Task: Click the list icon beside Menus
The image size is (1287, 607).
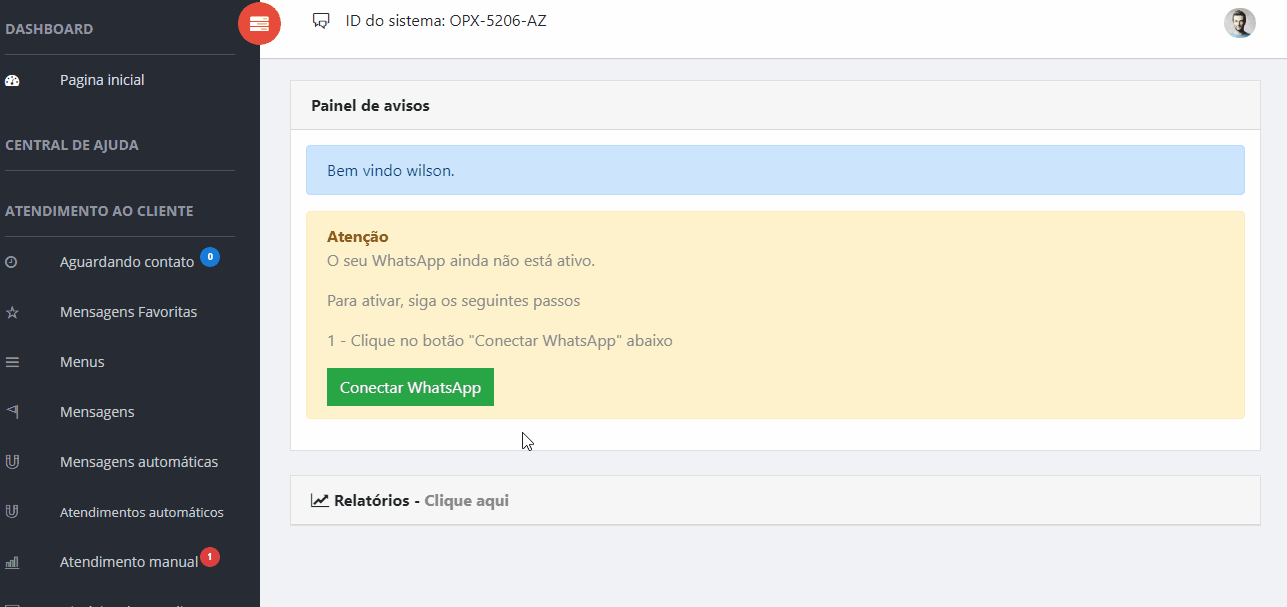Action: click(x=13, y=362)
